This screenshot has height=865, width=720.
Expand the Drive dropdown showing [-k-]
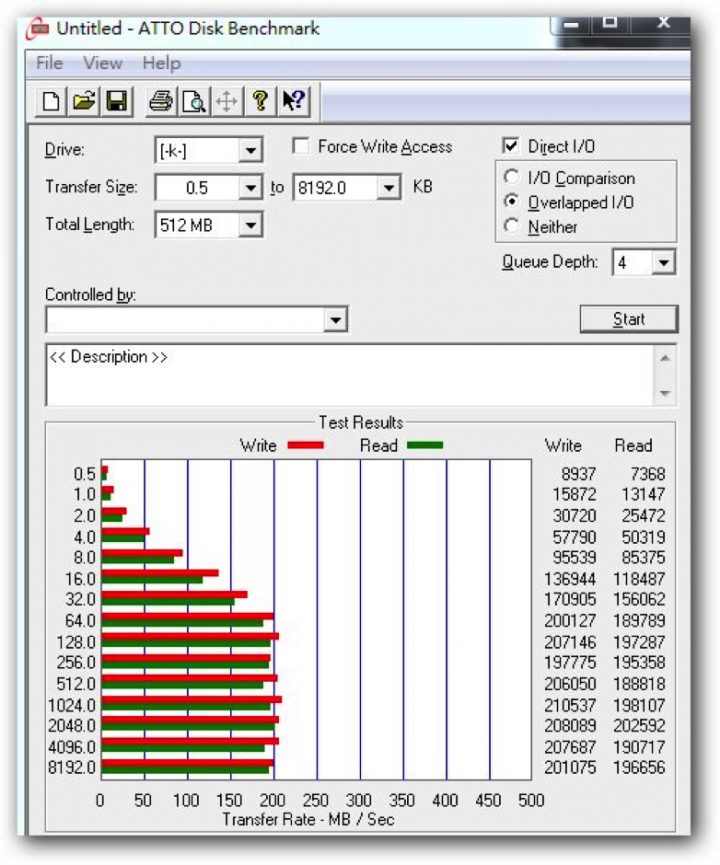250,150
